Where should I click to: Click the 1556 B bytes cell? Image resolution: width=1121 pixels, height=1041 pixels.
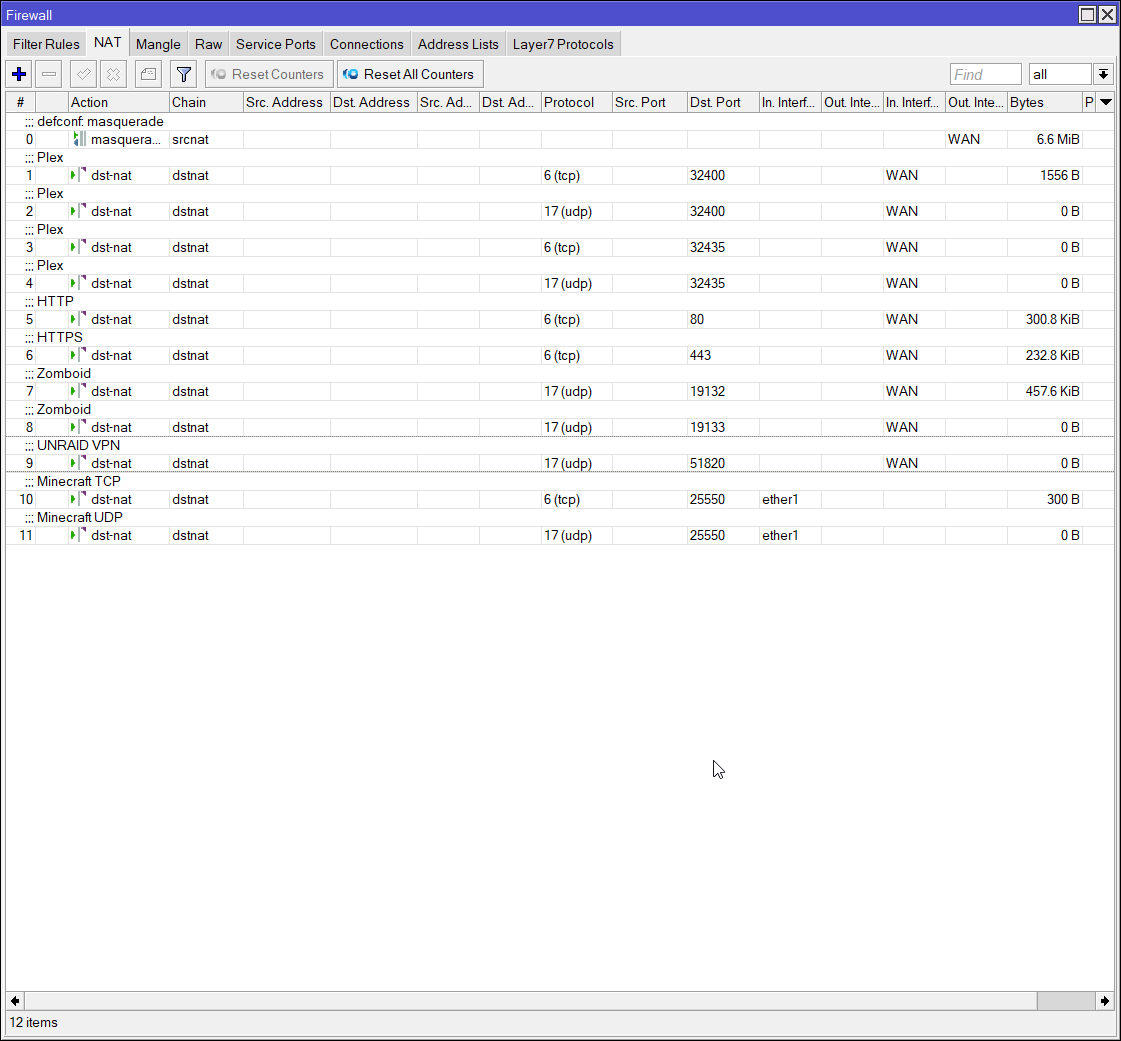pos(1045,175)
